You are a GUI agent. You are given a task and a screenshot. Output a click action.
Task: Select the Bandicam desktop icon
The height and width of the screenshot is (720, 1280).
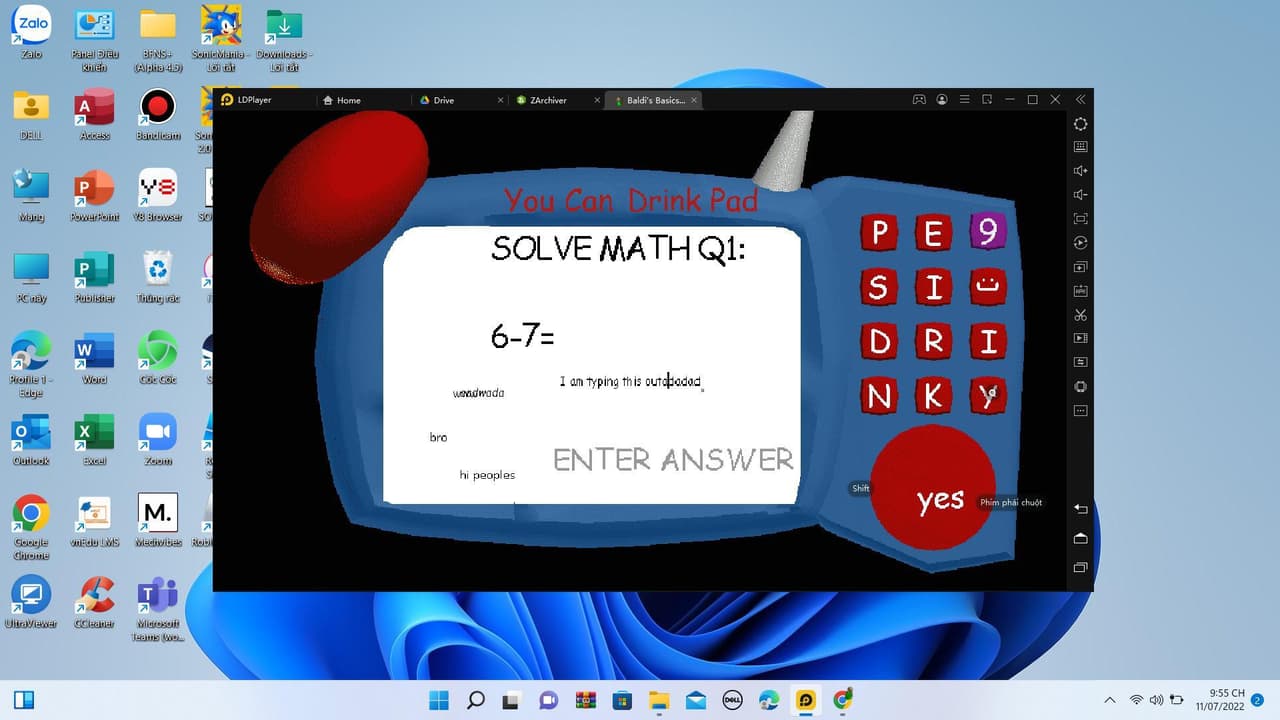[x=158, y=114]
